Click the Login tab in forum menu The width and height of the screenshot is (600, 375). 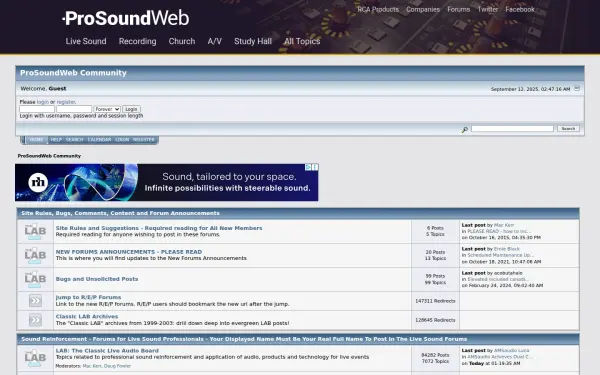point(122,140)
